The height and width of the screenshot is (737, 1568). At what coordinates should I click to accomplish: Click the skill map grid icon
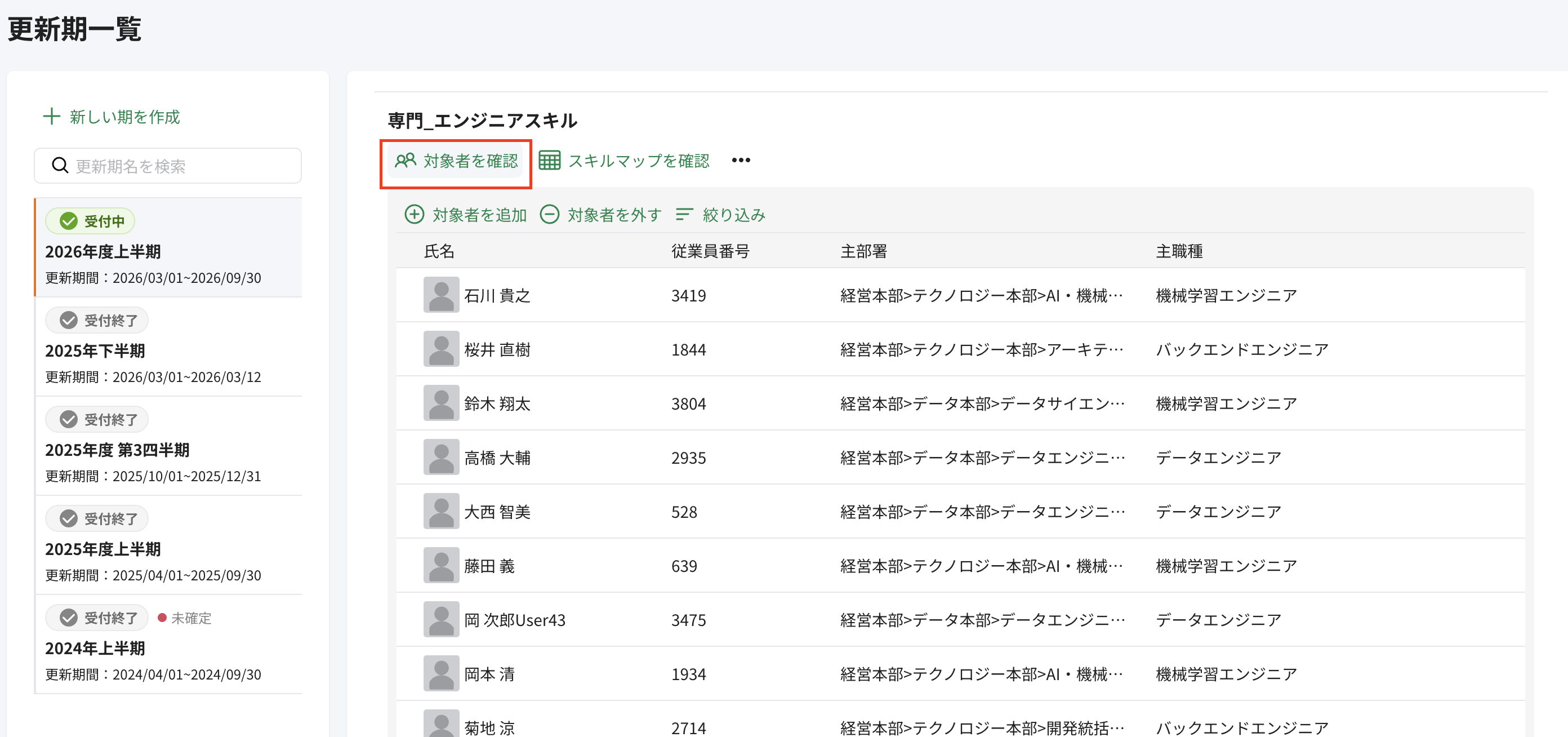[550, 161]
